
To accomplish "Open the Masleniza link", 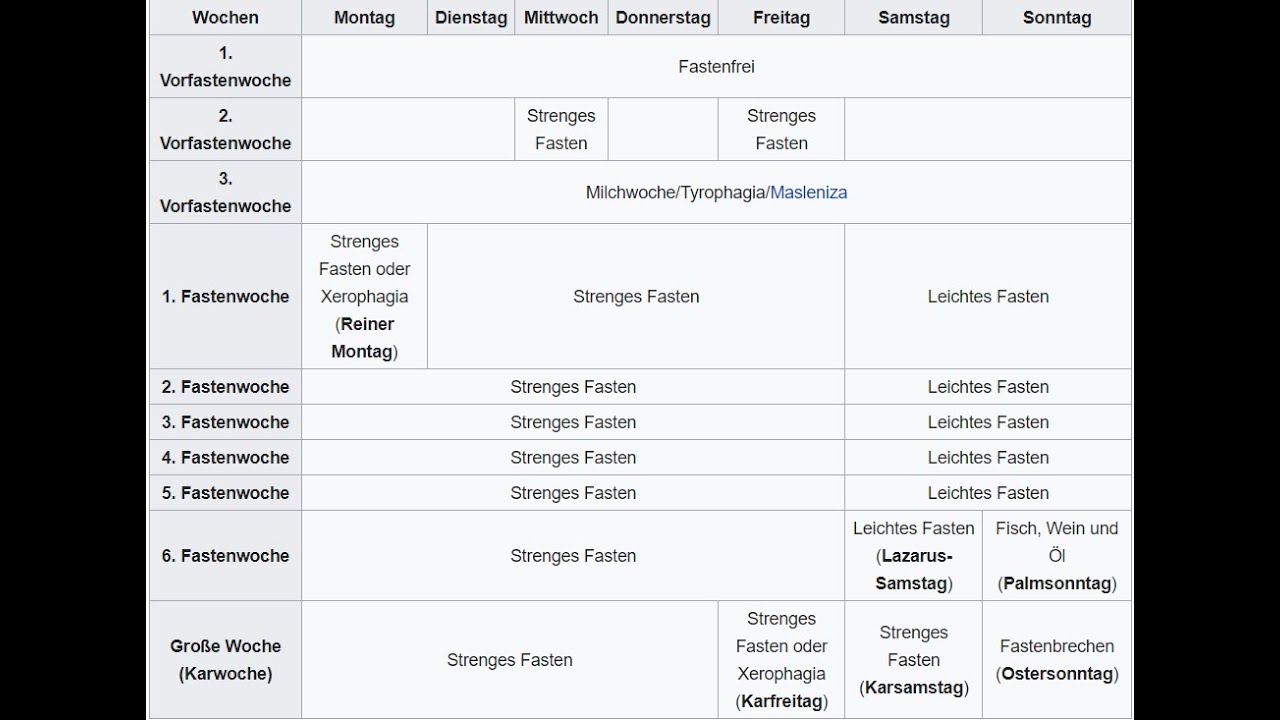I will point(808,192).
